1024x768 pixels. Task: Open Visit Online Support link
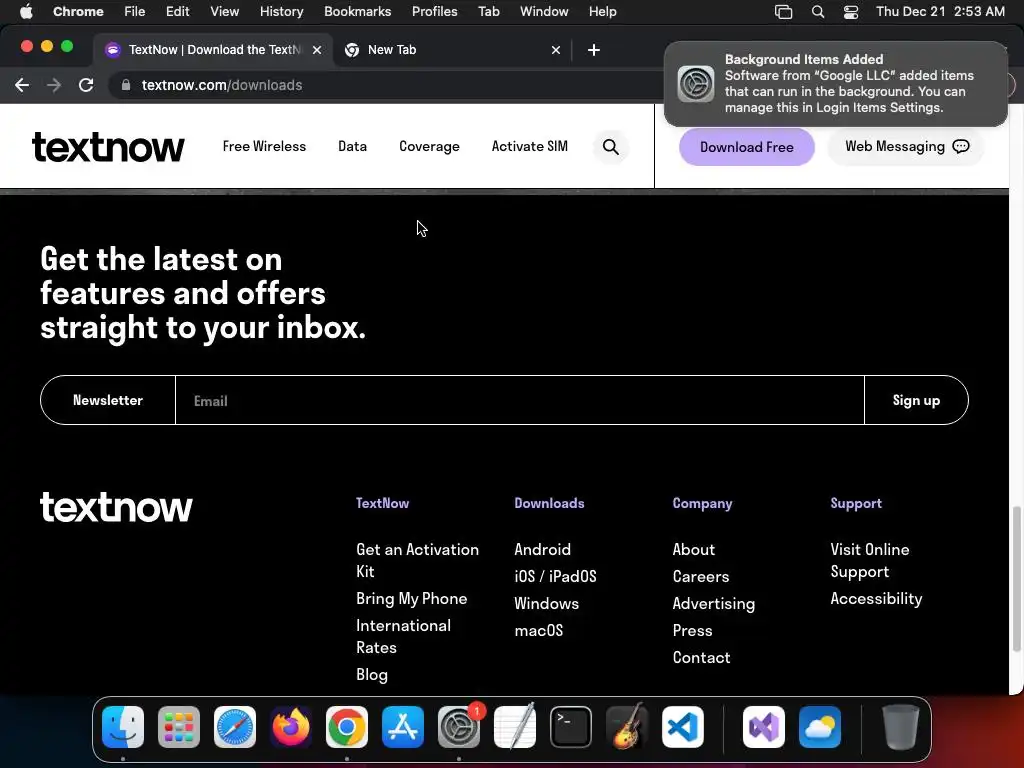[869, 560]
